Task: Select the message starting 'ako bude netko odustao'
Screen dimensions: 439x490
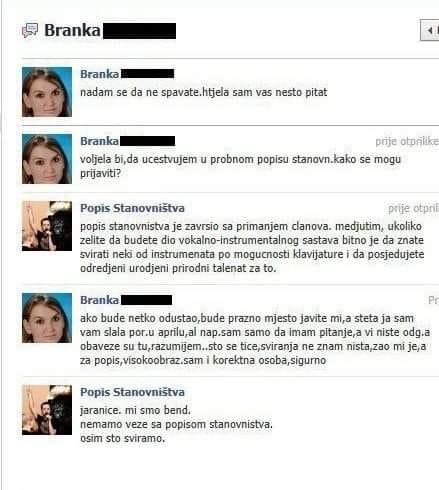Action: [255, 339]
